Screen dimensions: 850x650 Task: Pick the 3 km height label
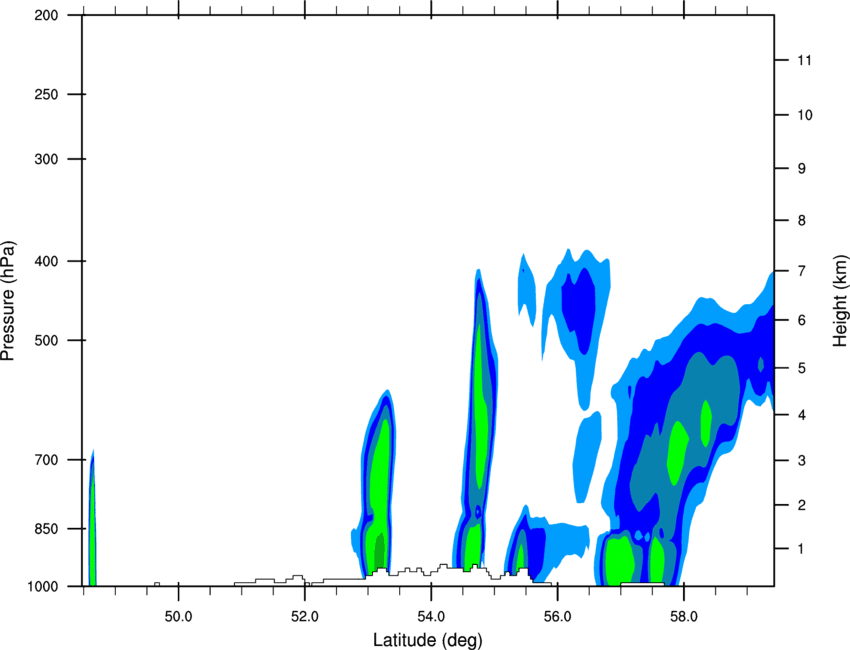point(802,460)
